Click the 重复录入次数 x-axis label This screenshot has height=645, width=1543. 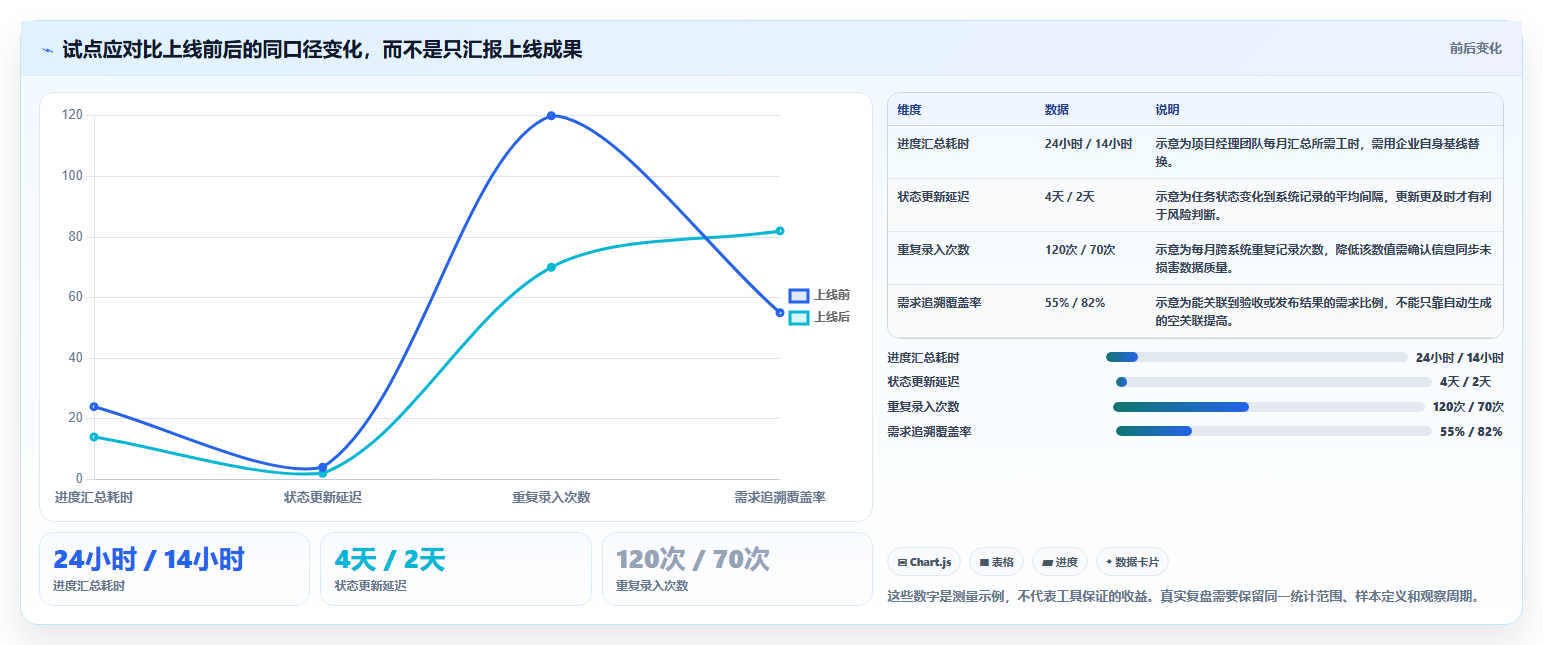[x=551, y=497]
